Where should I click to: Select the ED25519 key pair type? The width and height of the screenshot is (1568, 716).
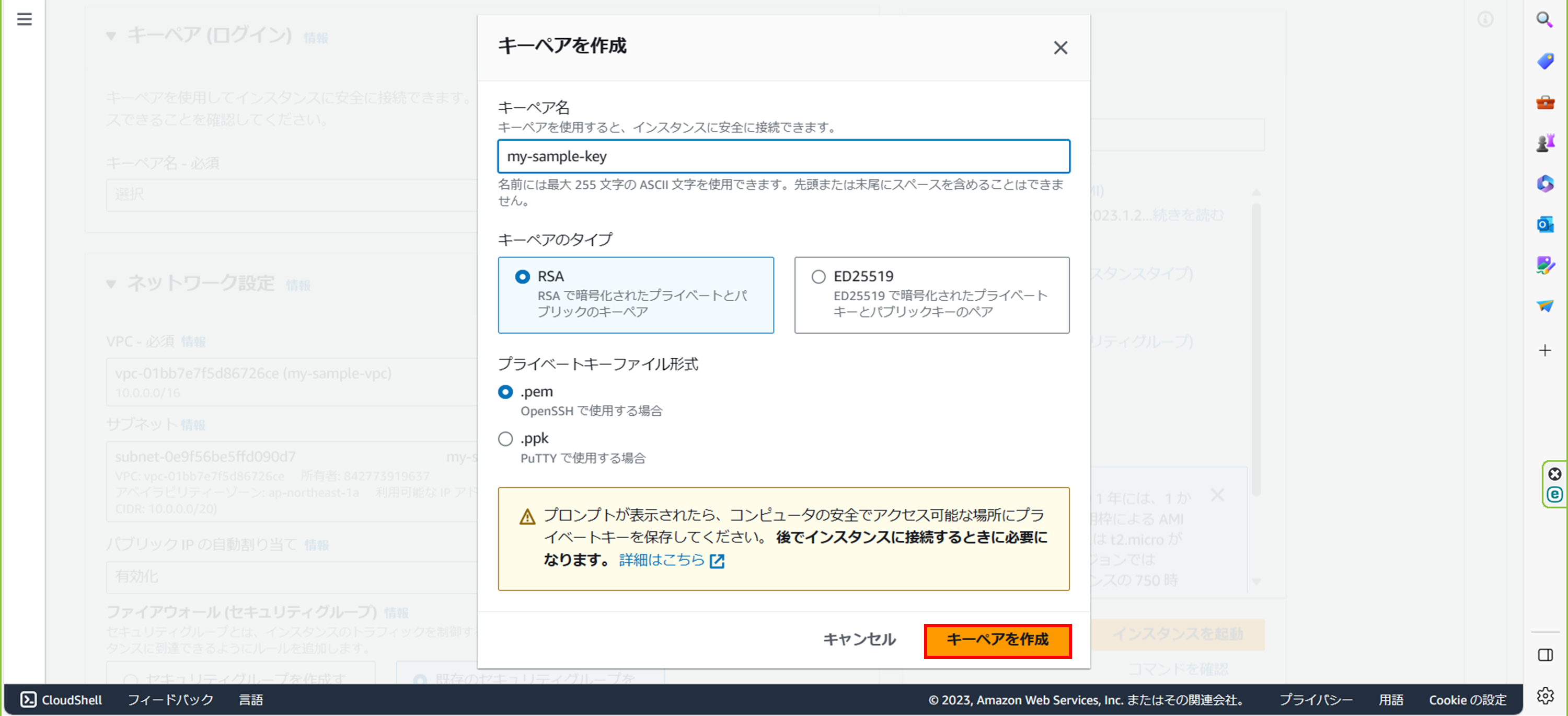(x=818, y=277)
